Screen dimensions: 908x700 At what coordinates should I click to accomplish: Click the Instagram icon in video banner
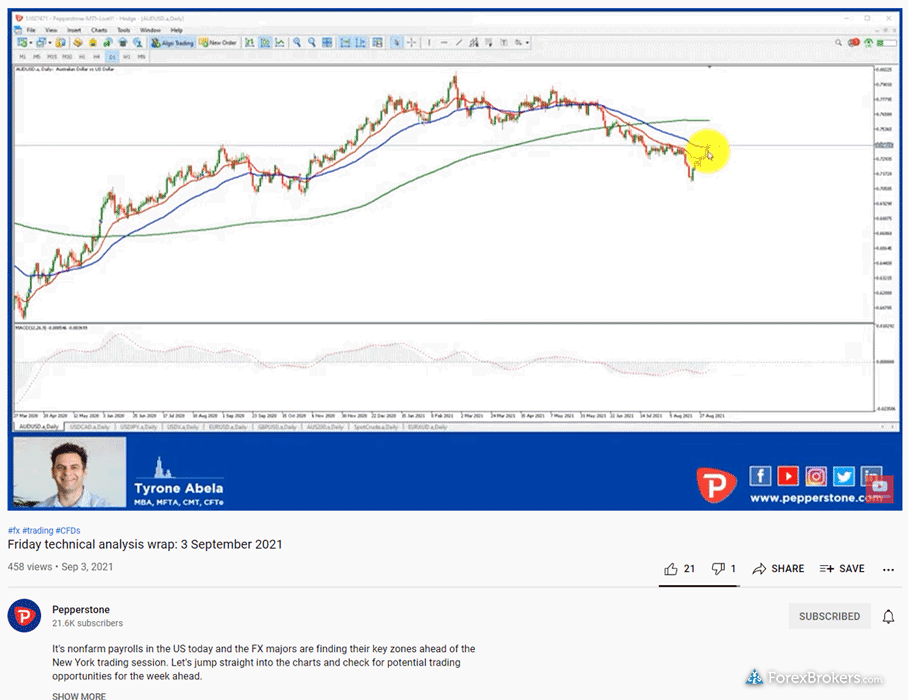click(x=815, y=476)
